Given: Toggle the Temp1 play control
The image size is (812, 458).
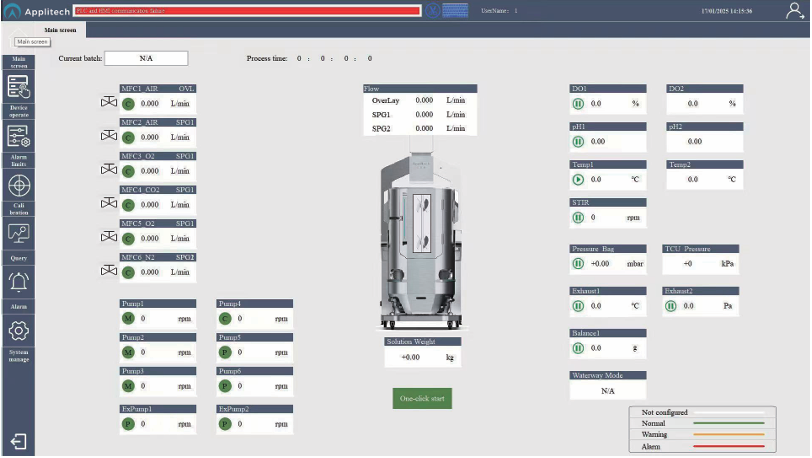Looking at the screenshot, I should [x=578, y=180].
